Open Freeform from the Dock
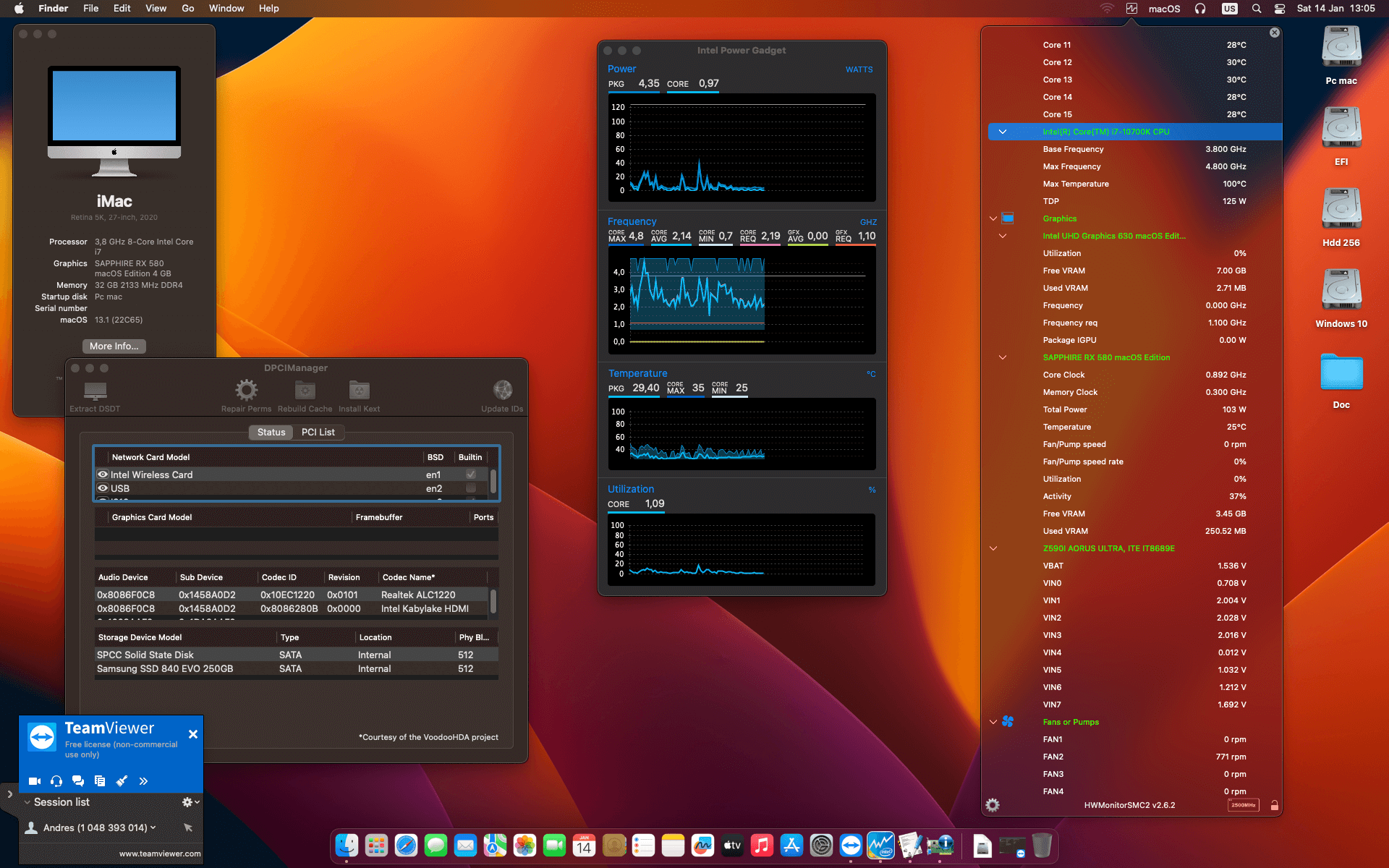This screenshot has height=868, width=1389. (702, 845)
